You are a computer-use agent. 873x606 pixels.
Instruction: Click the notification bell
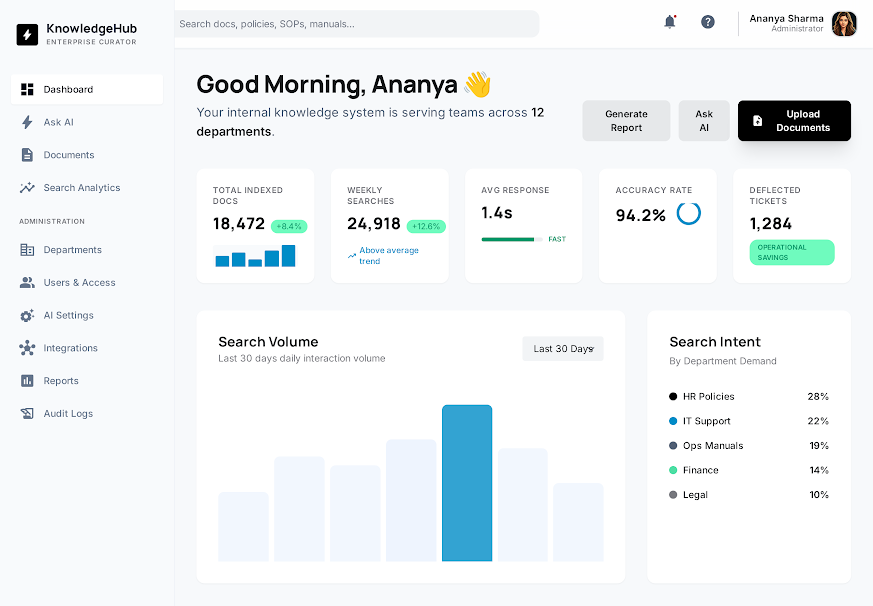668,21
